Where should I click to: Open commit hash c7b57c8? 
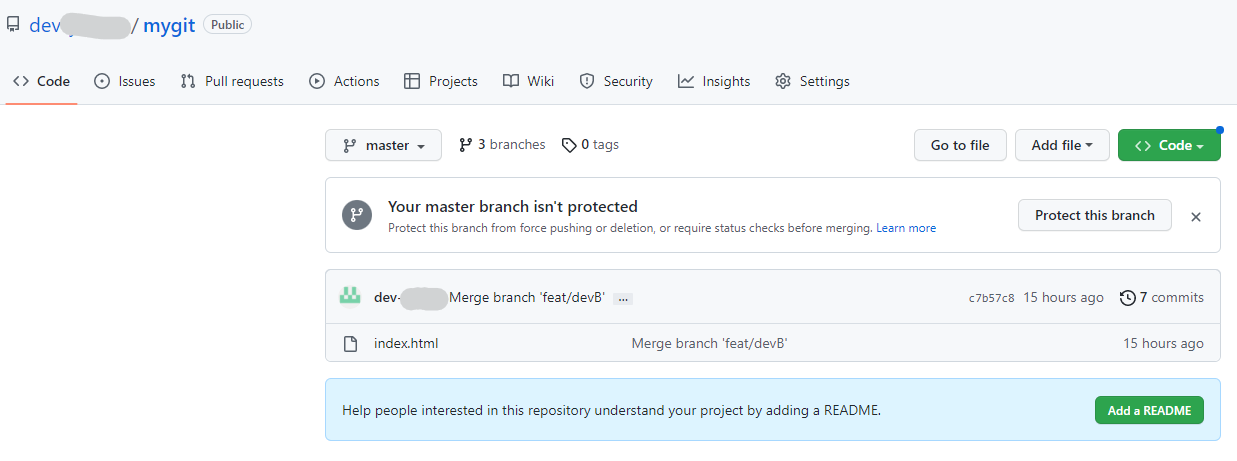coord(991,298)
